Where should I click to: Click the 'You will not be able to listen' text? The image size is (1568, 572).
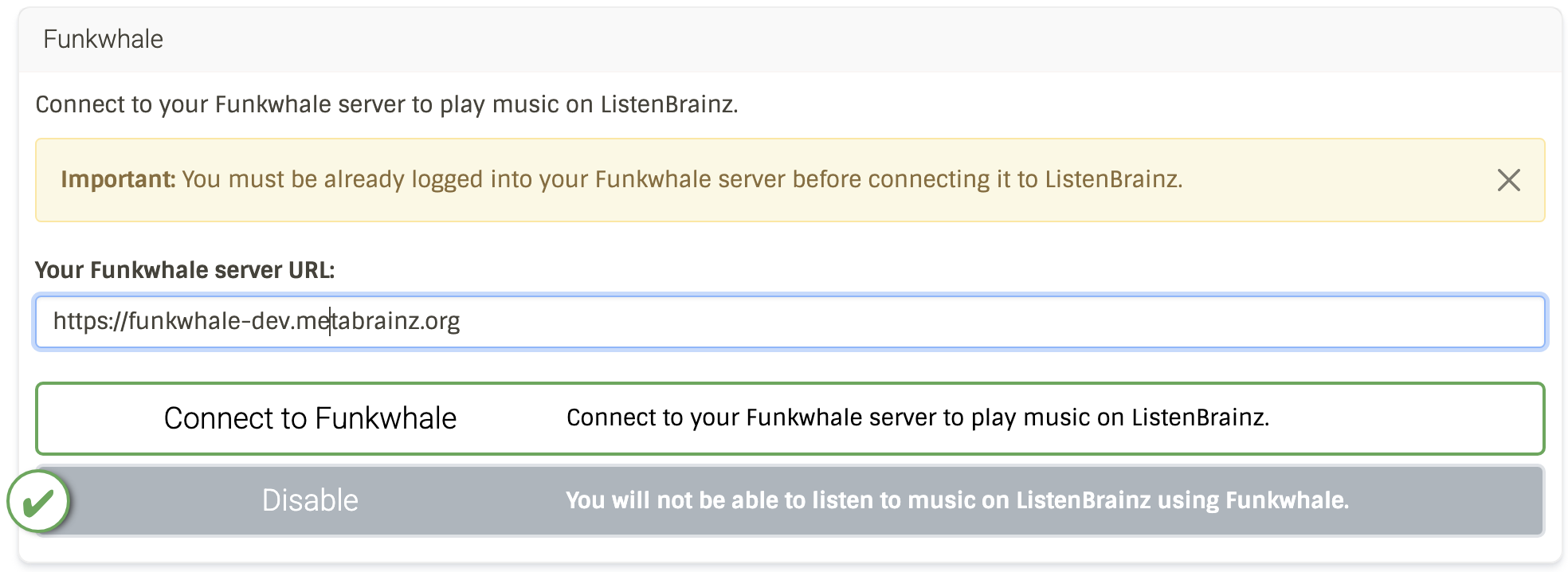click(957, 500)
